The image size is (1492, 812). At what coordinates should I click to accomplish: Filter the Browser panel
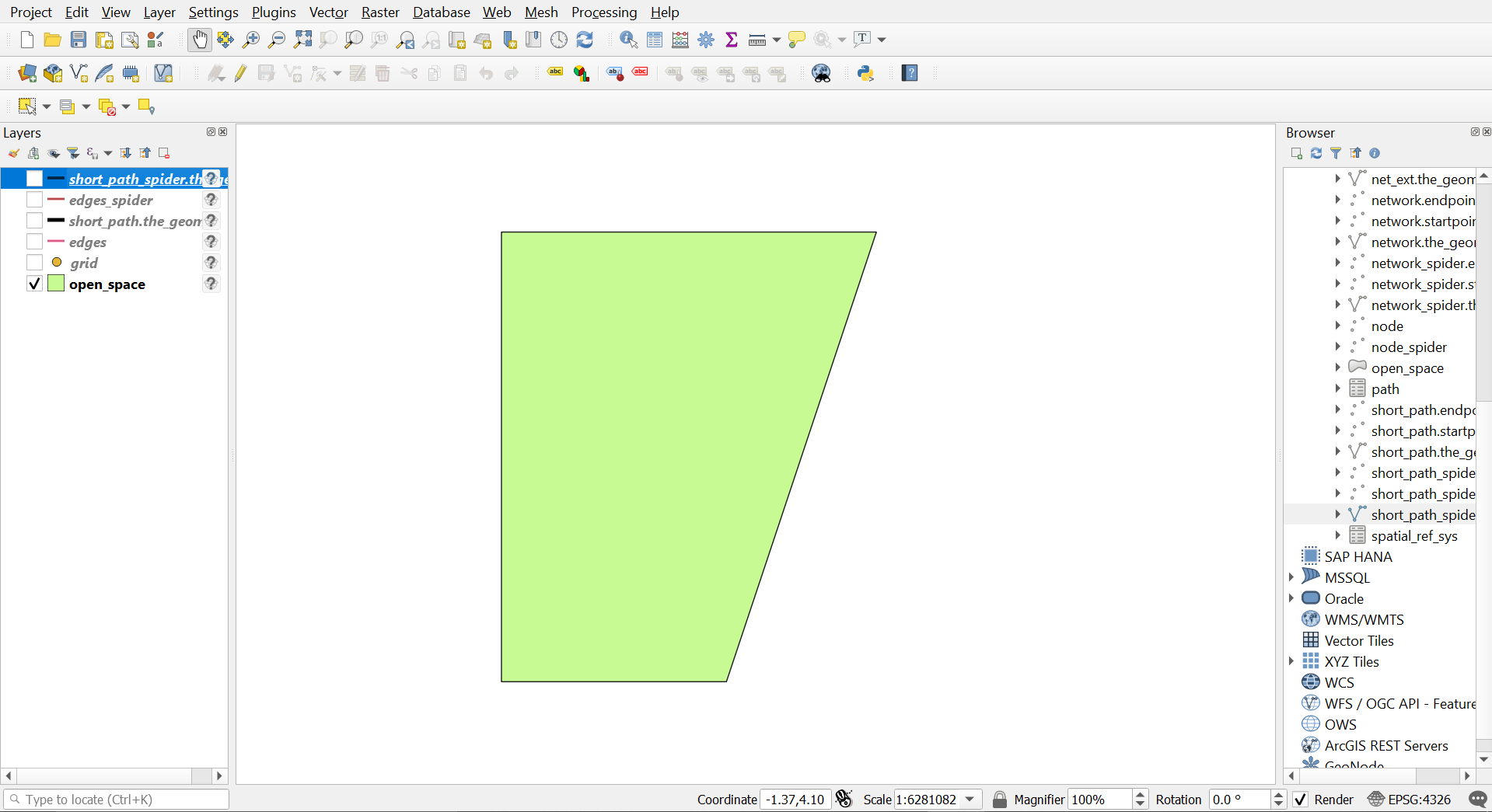1336,153
